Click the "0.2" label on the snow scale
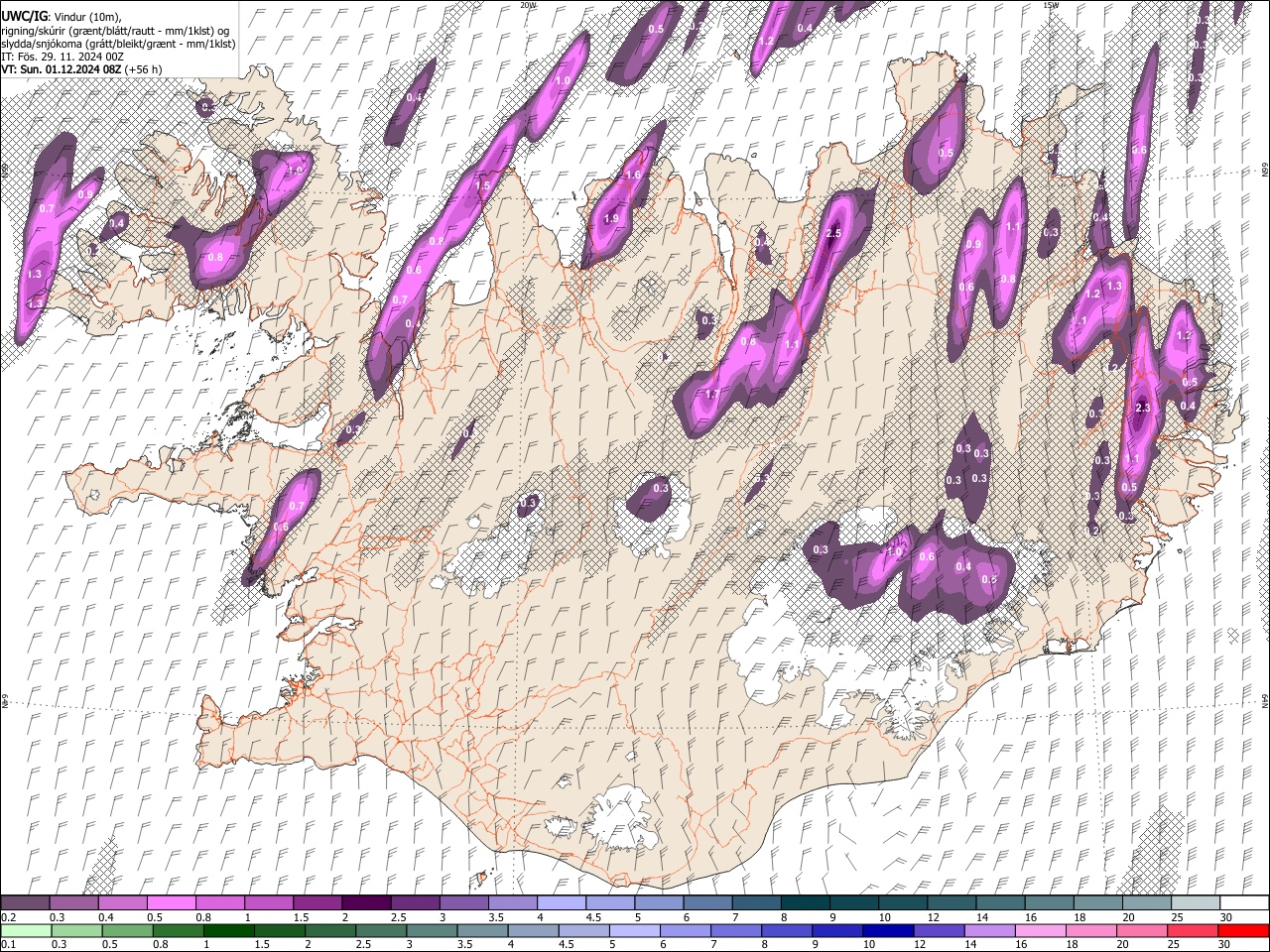This screenshot has width=1270, height=952. click(8, 917)
